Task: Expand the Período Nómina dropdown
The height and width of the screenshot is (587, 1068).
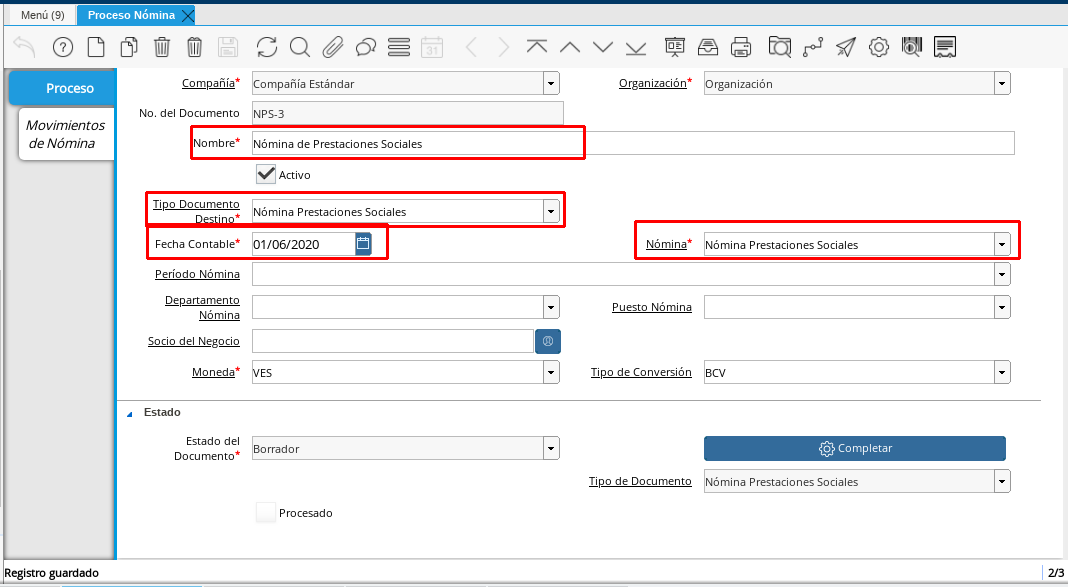Action: tap(1002, 274)
